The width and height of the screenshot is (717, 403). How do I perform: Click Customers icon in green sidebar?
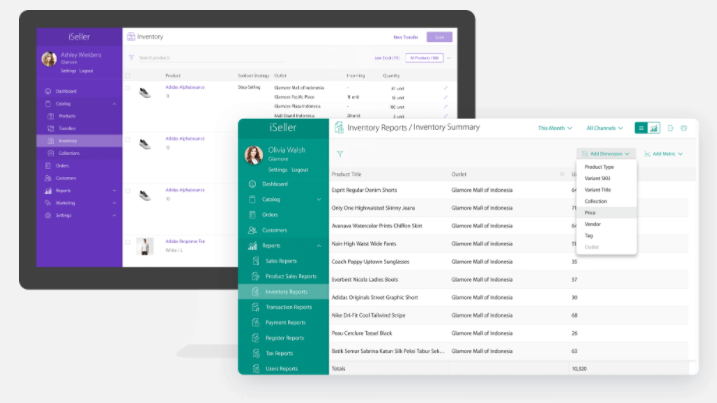(x=252, y=230)
